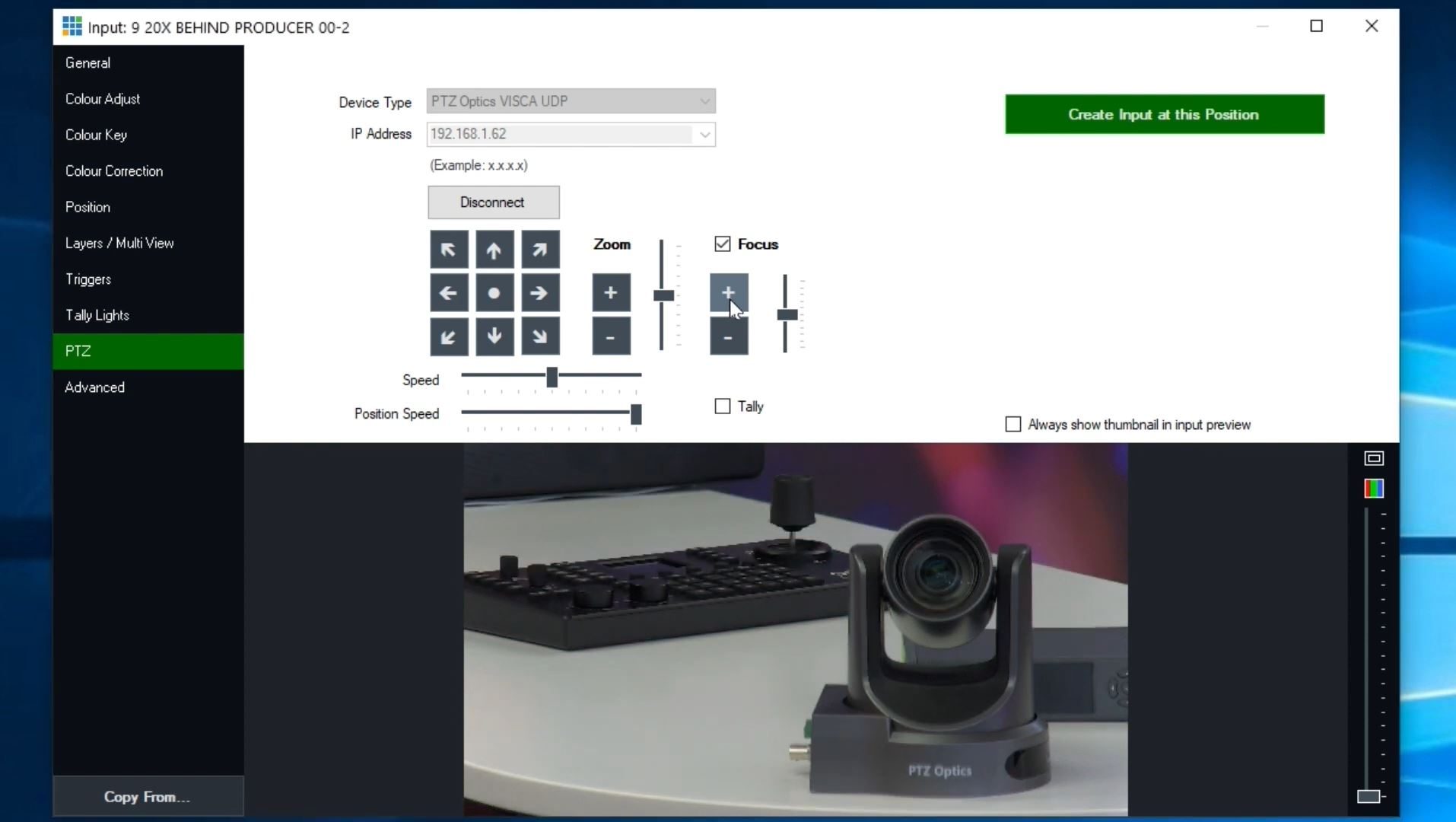Screen dimensions: 1456x822
Task: Open the Colour Adjust tab
Action: click(x=148, y=99)
